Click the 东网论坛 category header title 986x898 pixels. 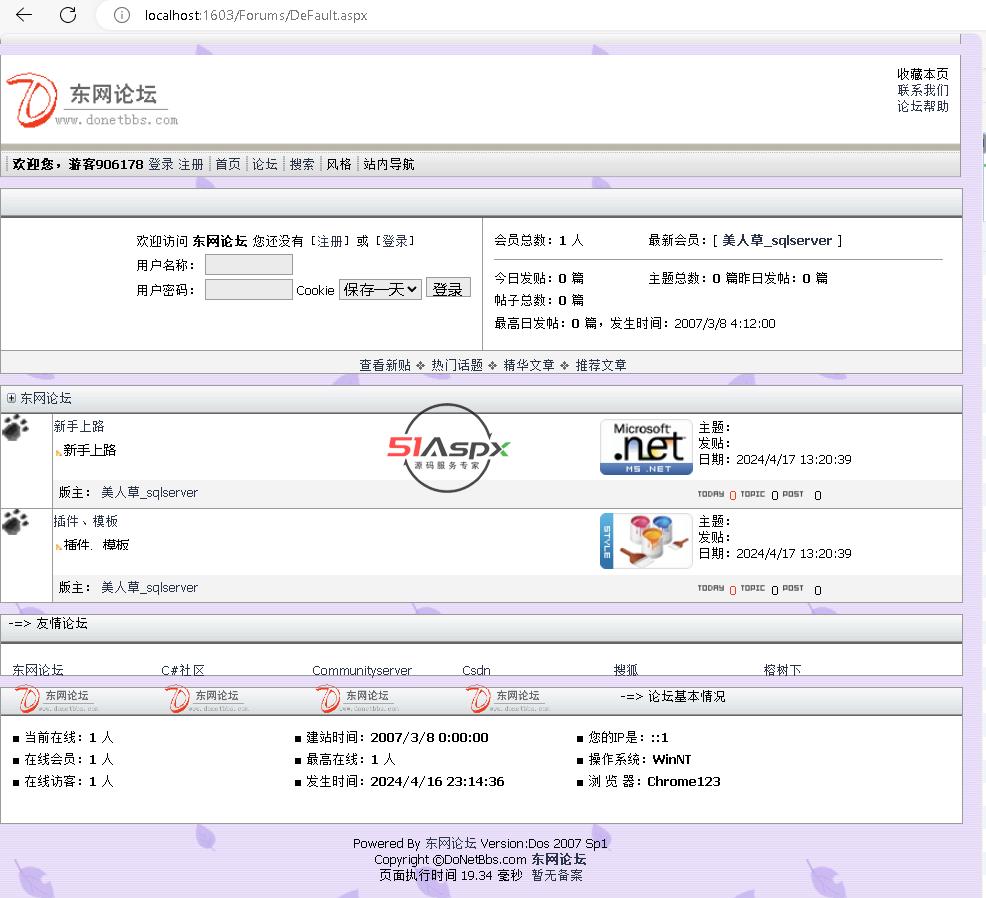point(46,398)
